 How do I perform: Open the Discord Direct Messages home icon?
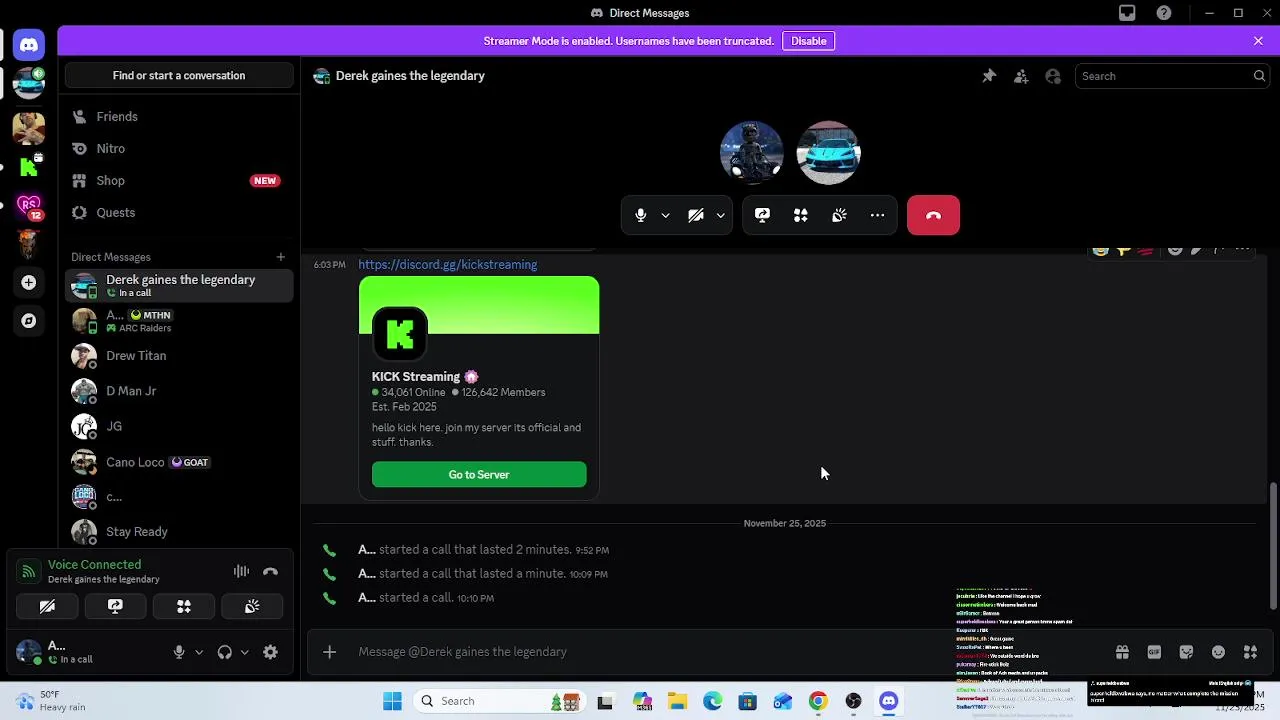(29, 45)
